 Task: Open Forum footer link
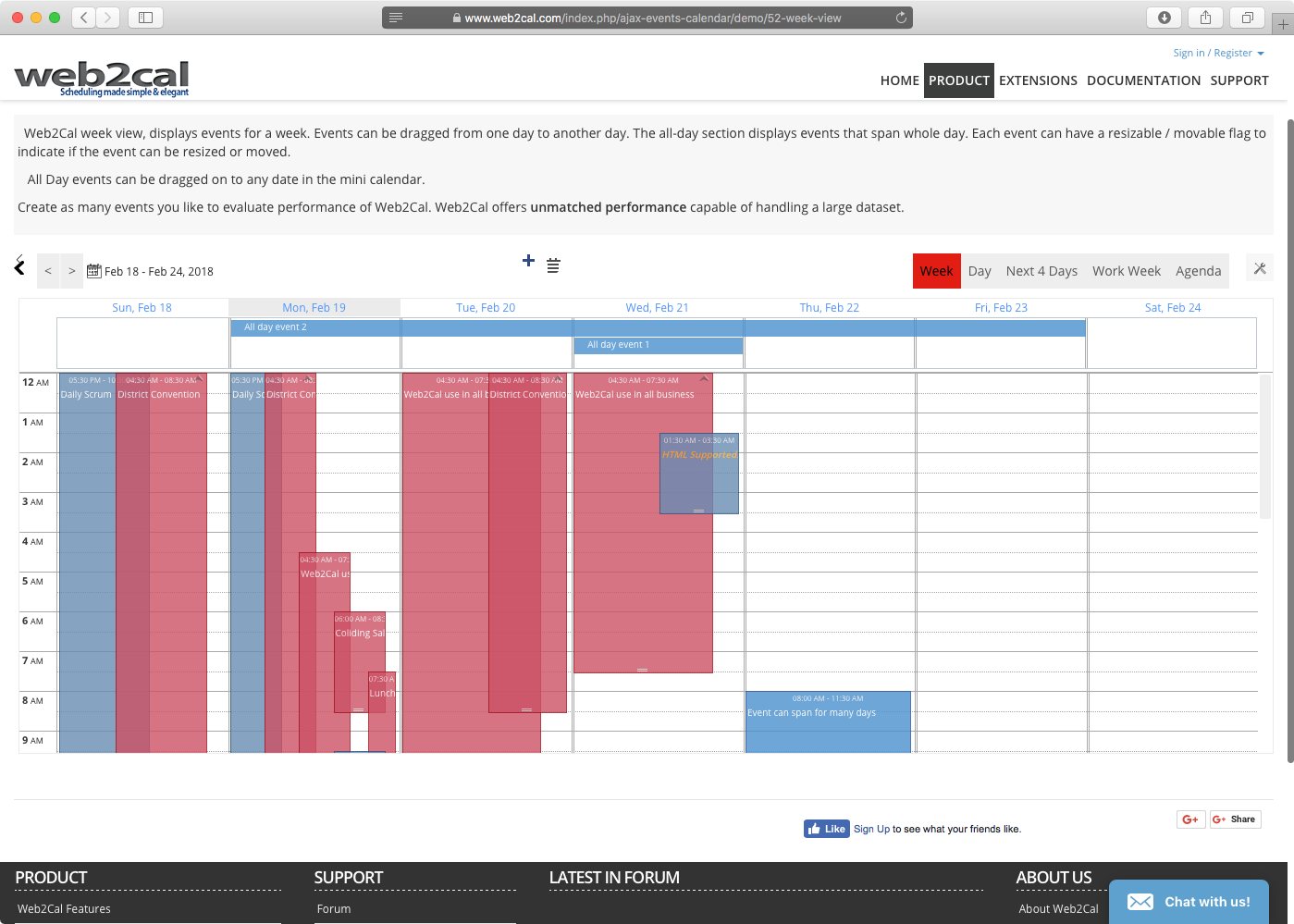pyautogui.click(x=334, y=909)
